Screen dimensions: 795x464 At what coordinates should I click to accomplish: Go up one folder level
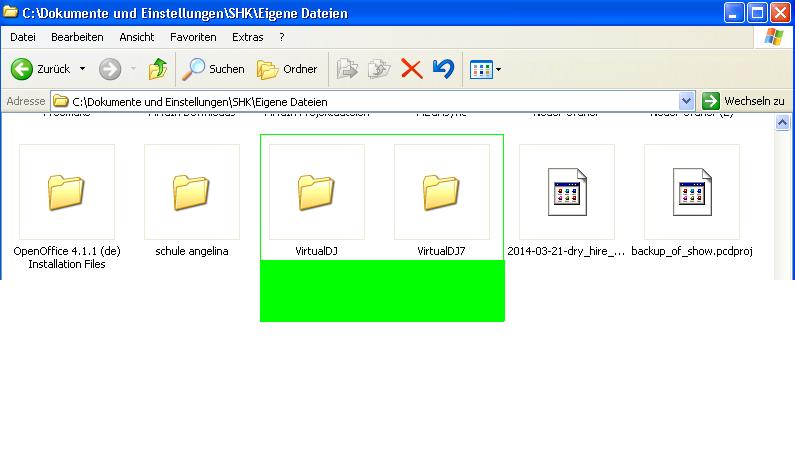pyautogui.click(x=157, y=69)
